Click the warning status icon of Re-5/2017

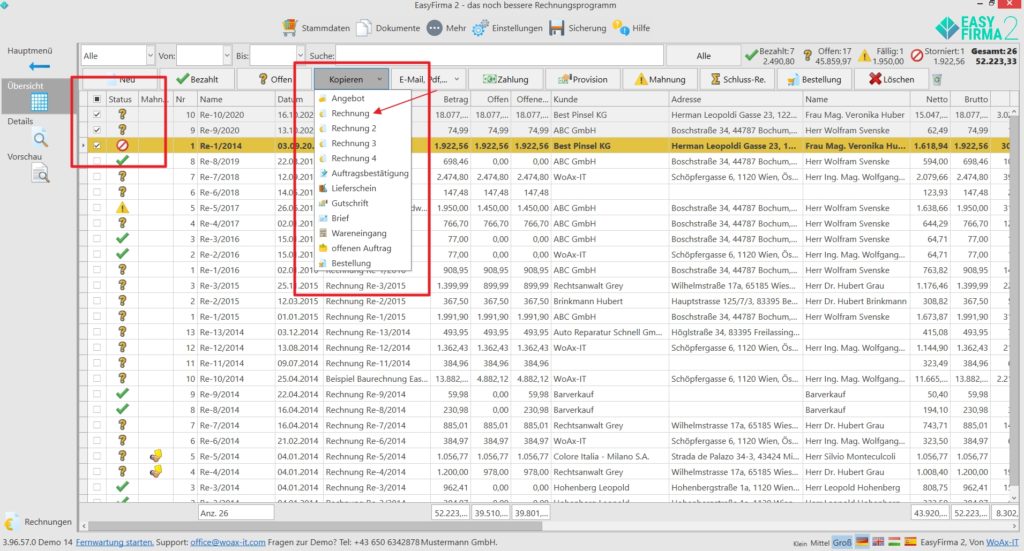[x=122, y=208]
